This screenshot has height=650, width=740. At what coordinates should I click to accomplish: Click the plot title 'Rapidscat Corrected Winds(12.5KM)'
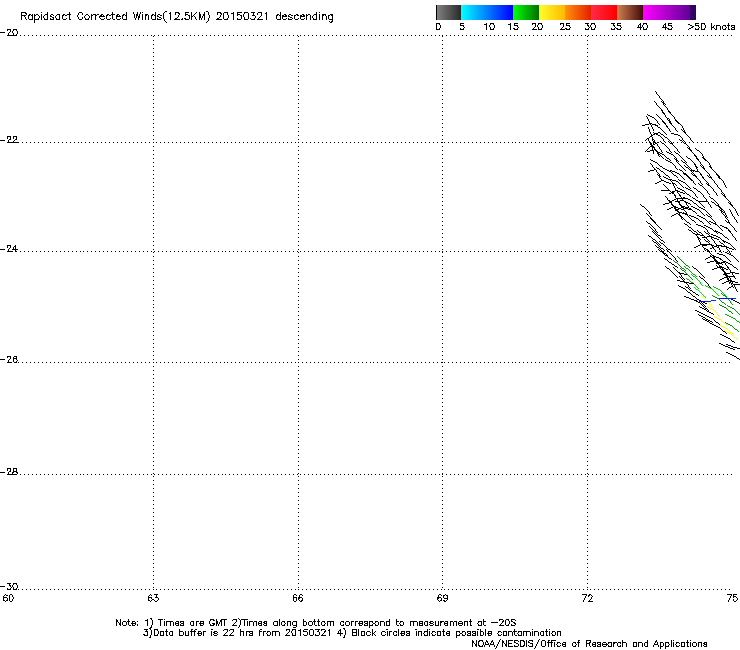115,17
